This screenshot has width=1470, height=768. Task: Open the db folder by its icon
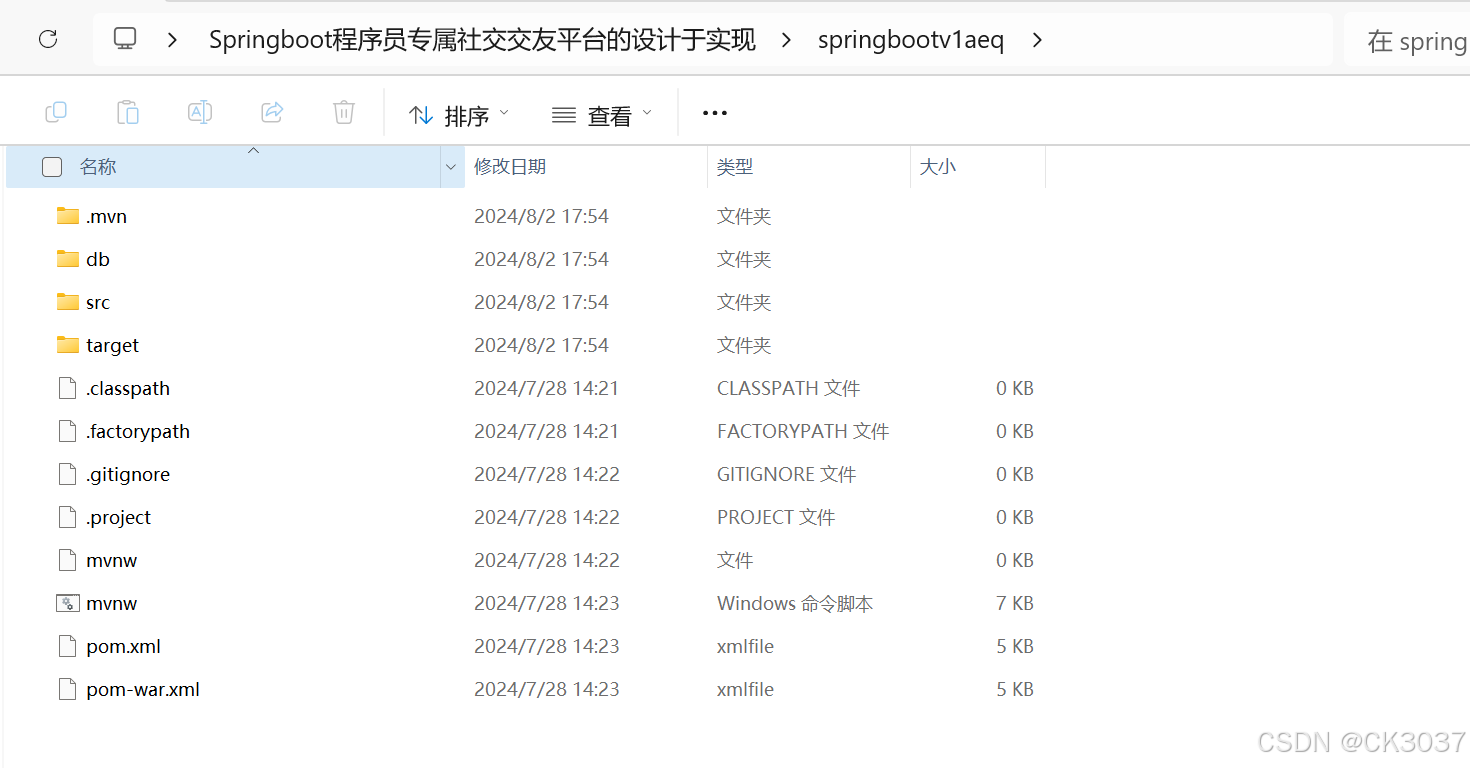coord(66,258)
